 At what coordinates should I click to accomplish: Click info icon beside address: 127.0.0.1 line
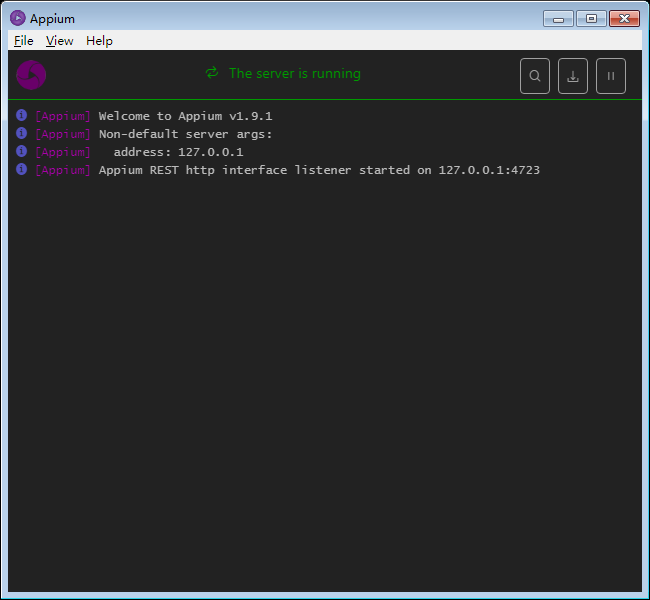point(22,151)
